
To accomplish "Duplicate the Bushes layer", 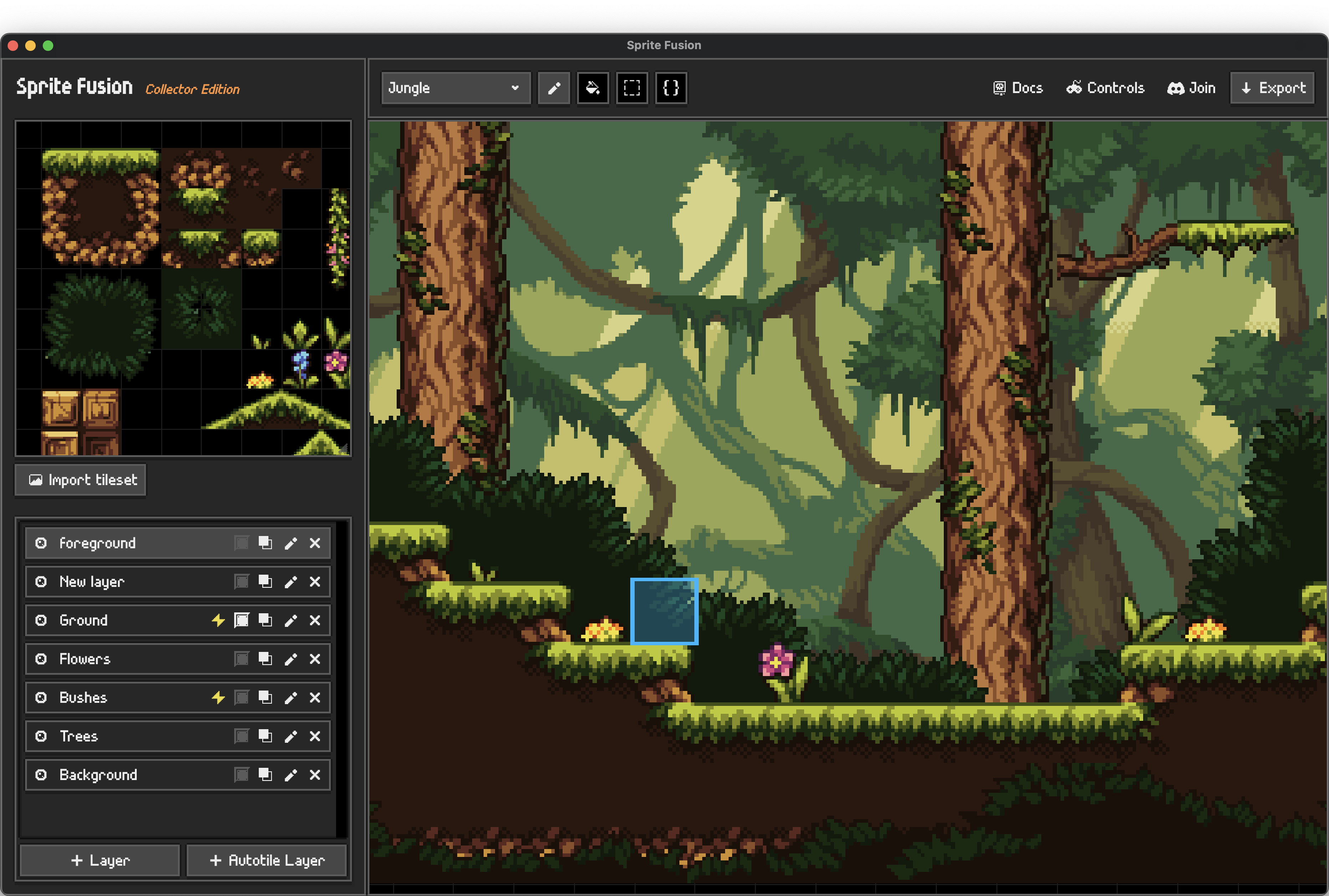I will pyautogui.click(x=265, y=698).
